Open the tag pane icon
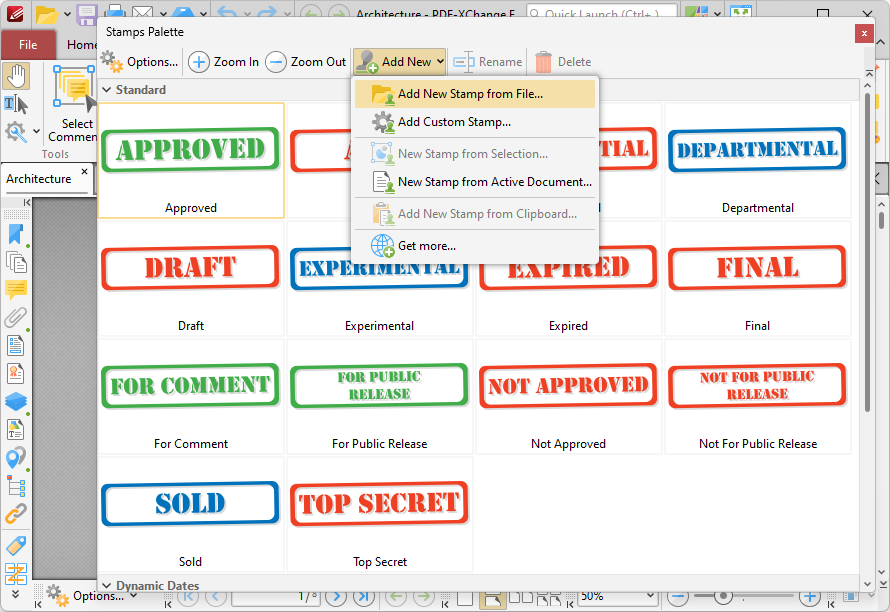The image size is (890, 612). pos(16,546)
